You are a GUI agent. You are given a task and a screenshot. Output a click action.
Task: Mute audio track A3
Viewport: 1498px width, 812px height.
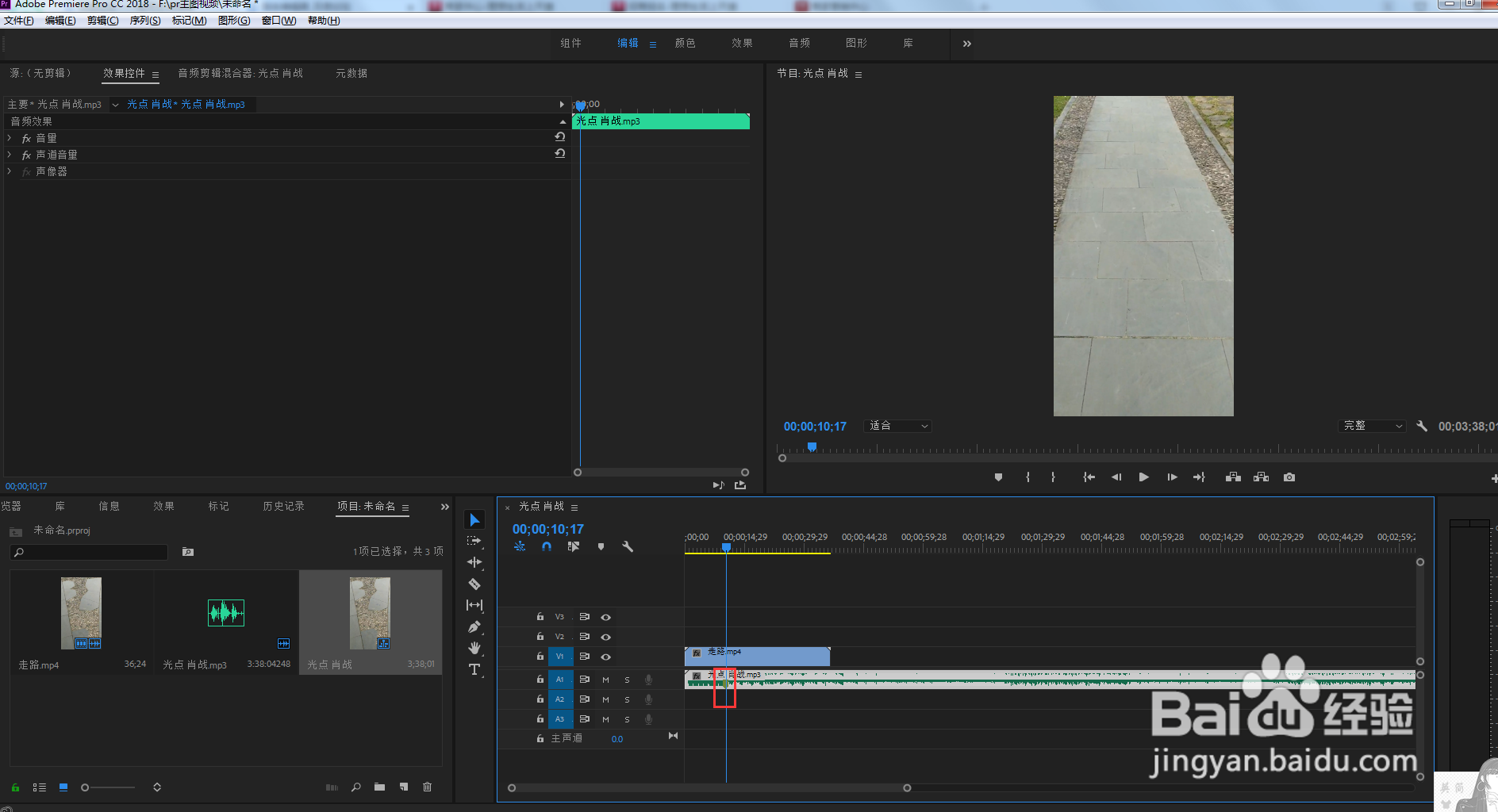pyautogui.click(x=605, y=719)
